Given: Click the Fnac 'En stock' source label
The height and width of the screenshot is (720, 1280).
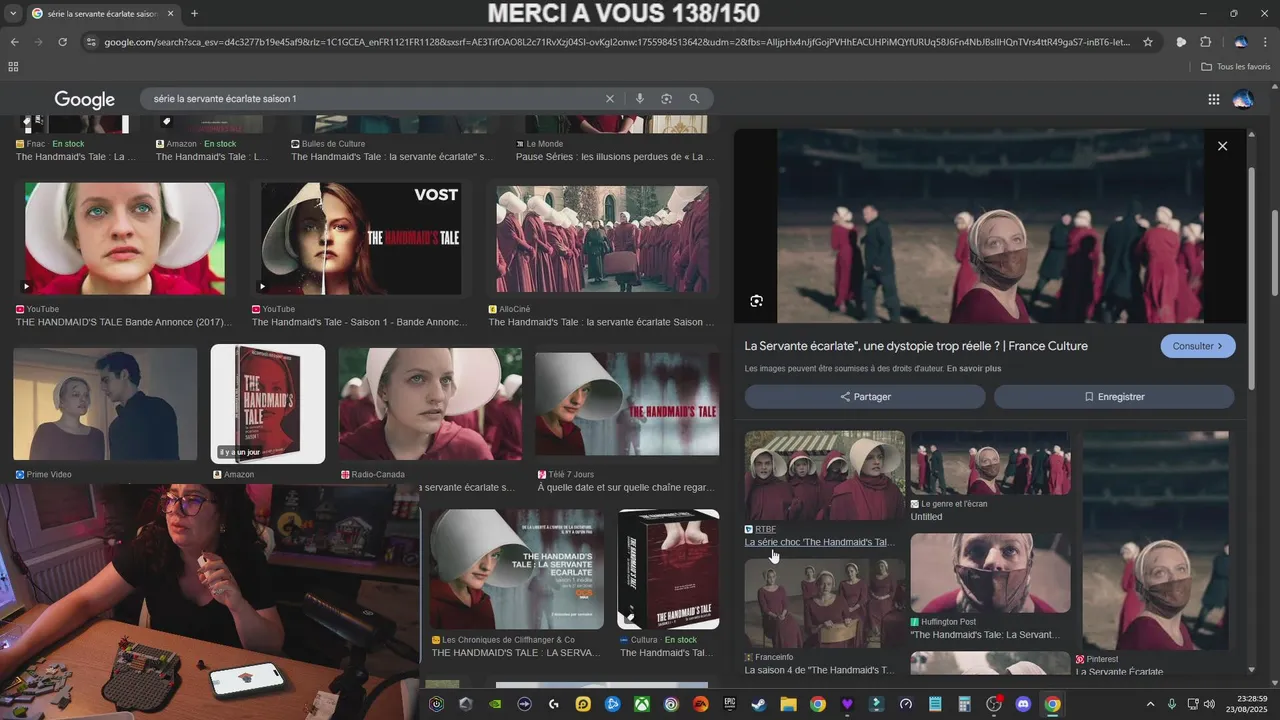Looking at the screenshot, I should pyautogui.click(x=50, y=144).
